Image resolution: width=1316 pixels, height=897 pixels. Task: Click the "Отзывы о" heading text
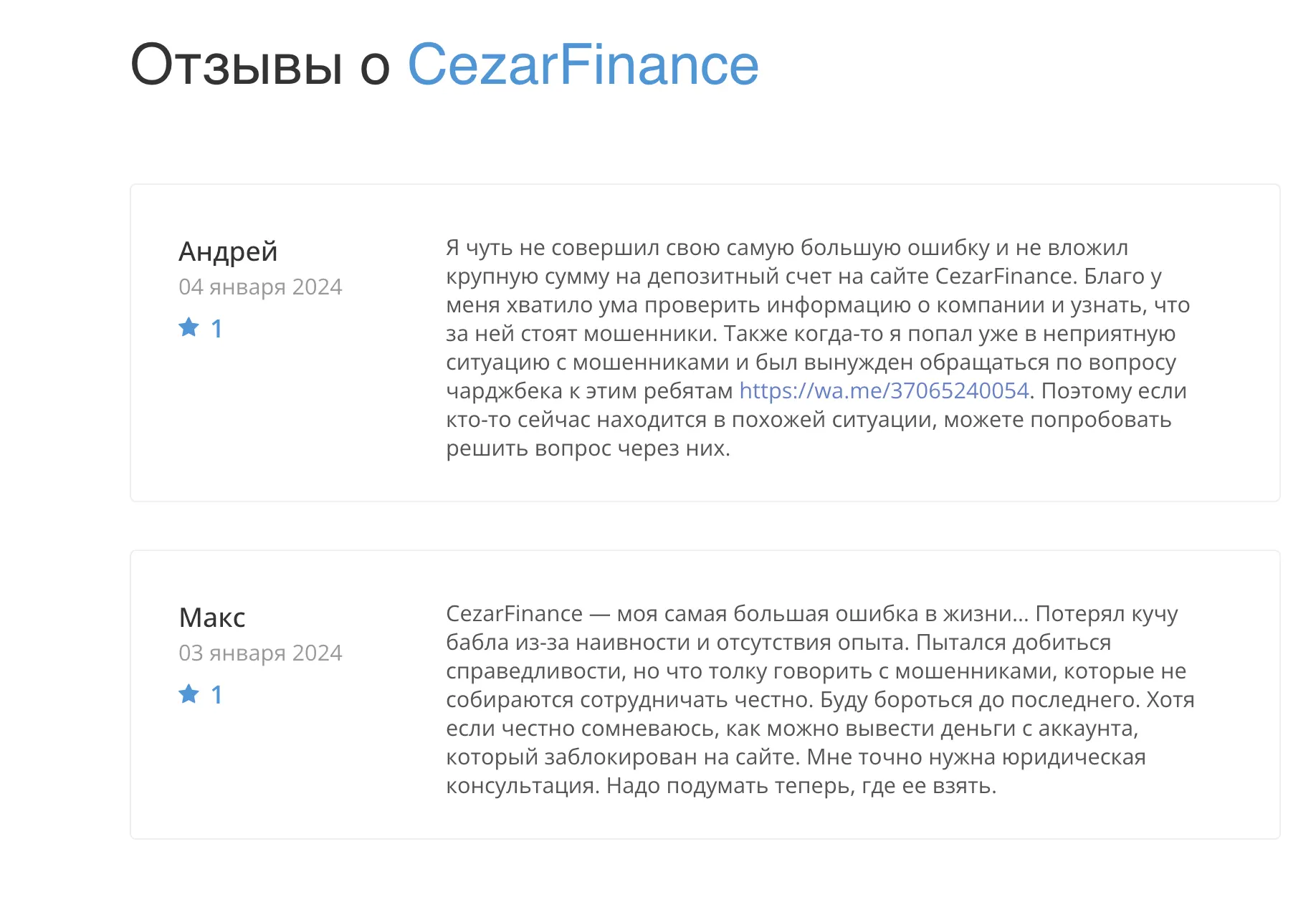tap(260, 64)
